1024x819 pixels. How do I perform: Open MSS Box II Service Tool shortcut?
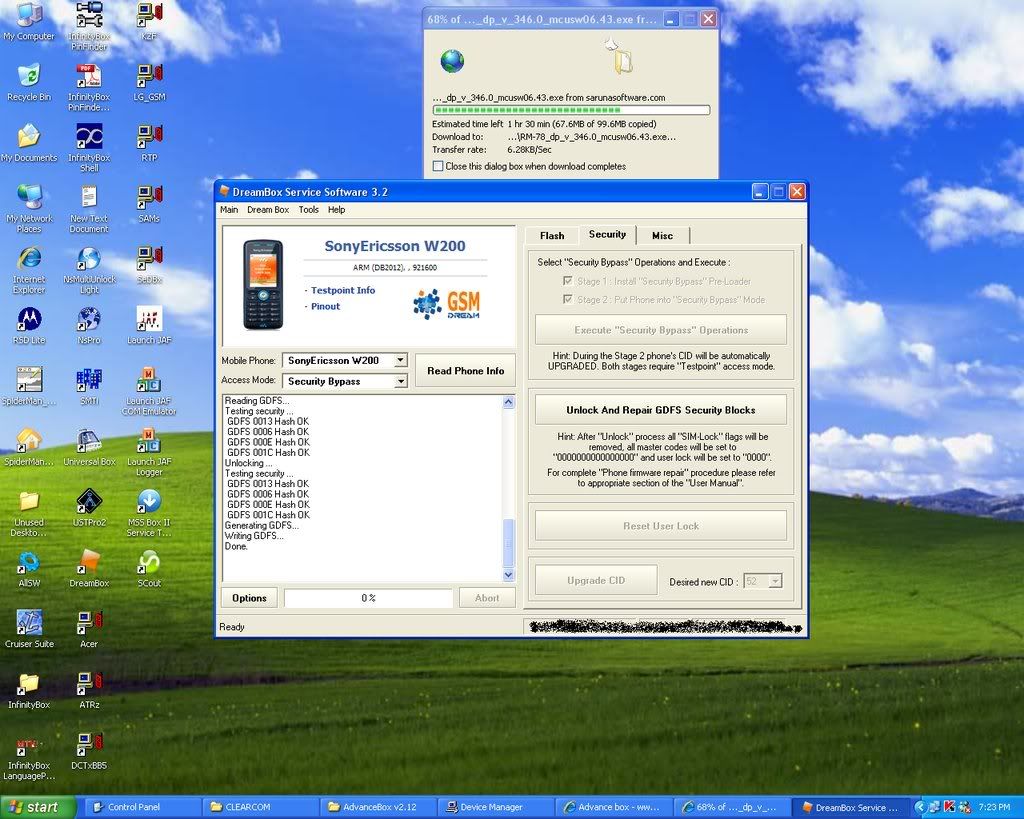(150, 512)
